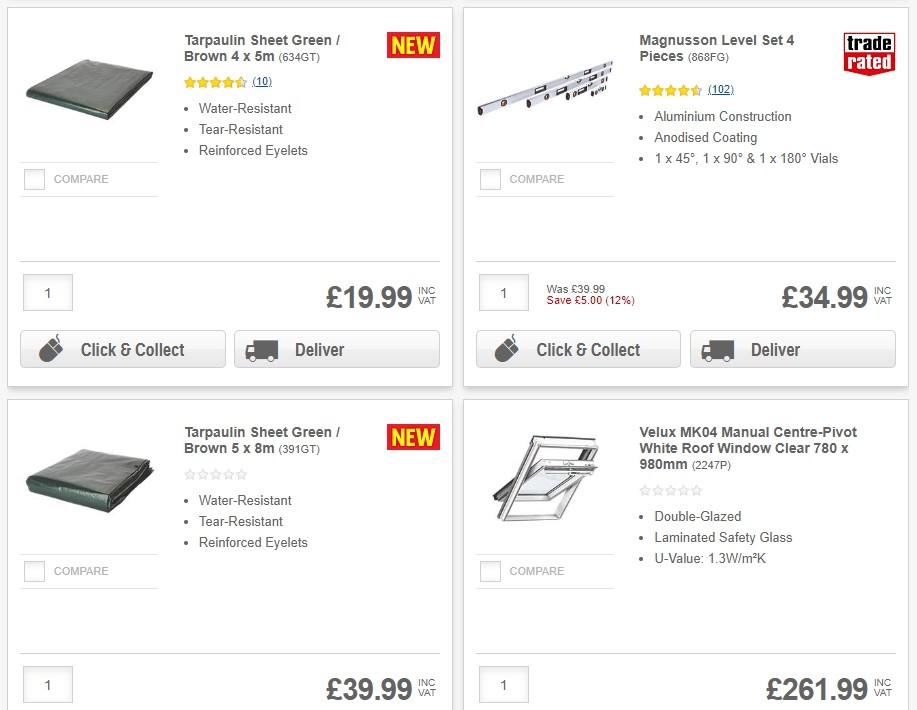Enable COMPARE for Magnusson Level Set
Viewport: 917px width, 710px height.
[x=490, y=179]
